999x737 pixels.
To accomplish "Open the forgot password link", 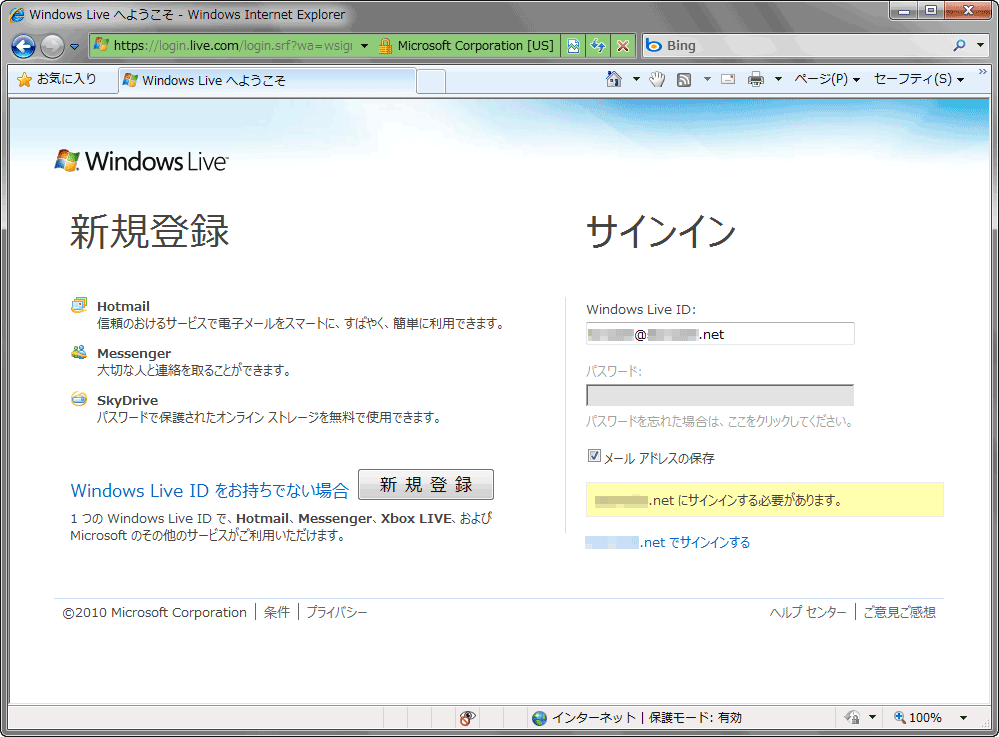I will 719,421.
